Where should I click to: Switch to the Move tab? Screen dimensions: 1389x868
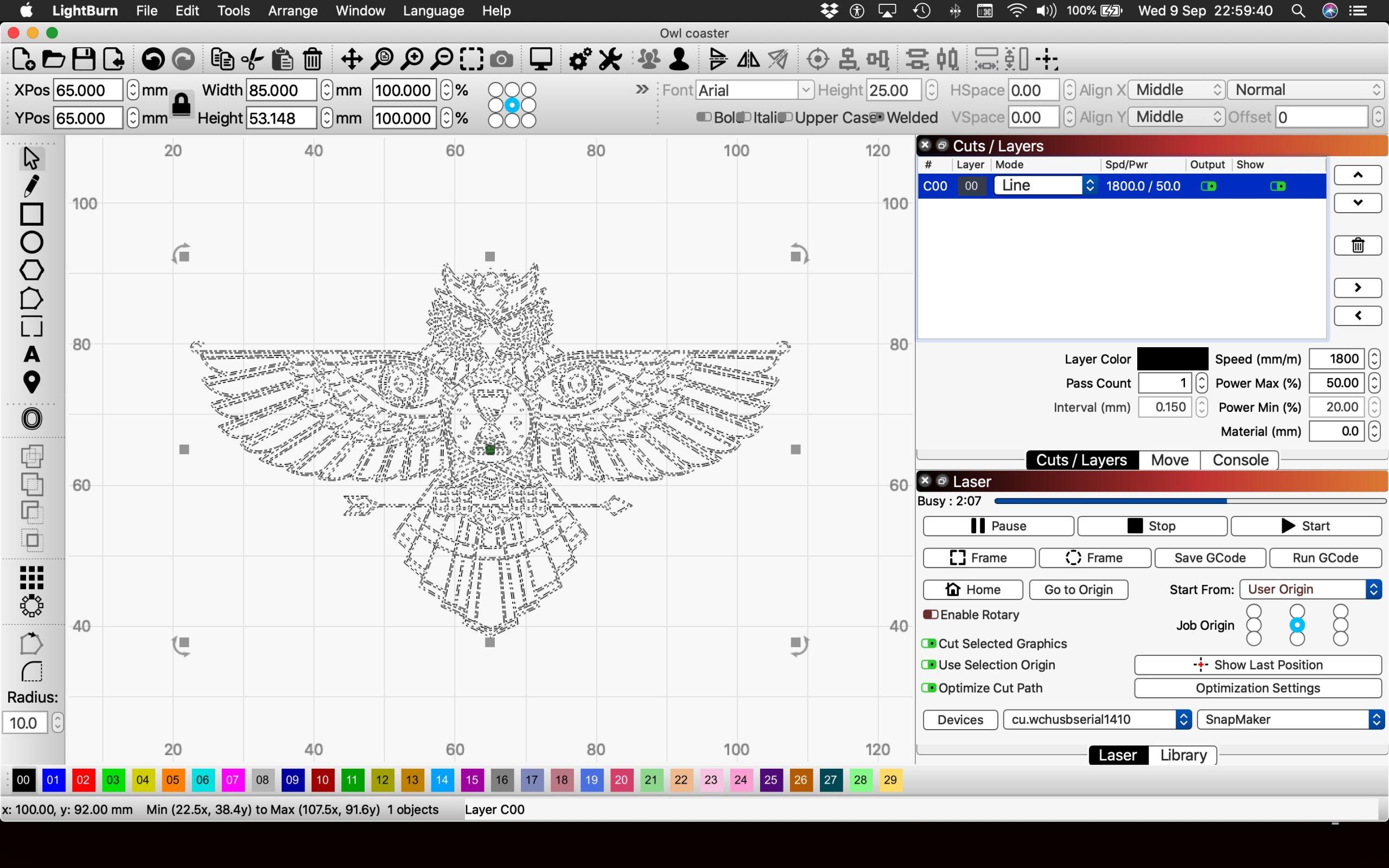point(1169,461)
